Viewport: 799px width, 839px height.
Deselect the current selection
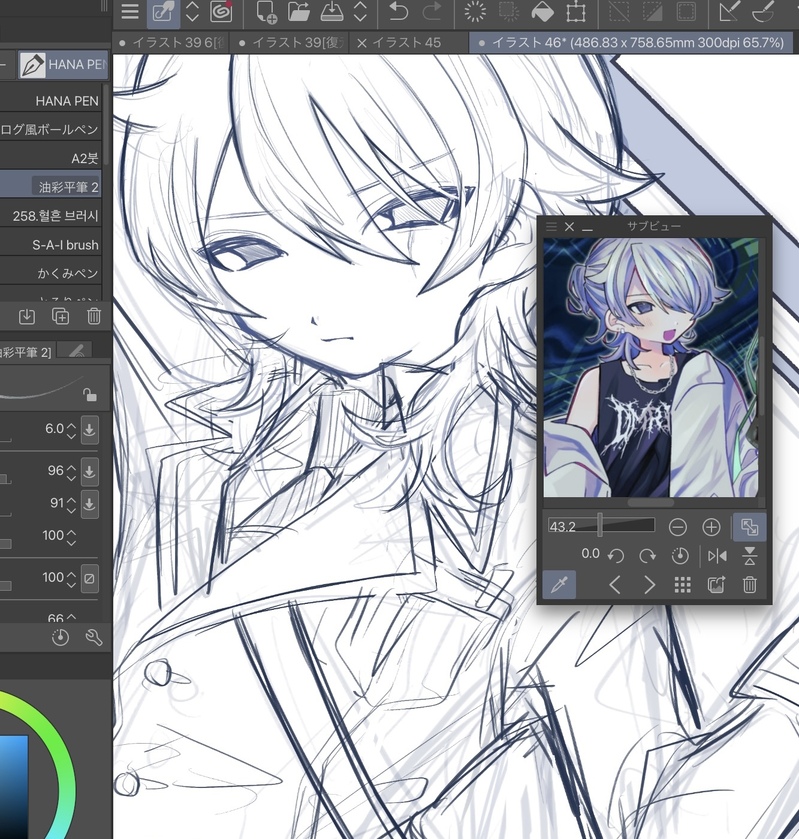coord(619,11)
